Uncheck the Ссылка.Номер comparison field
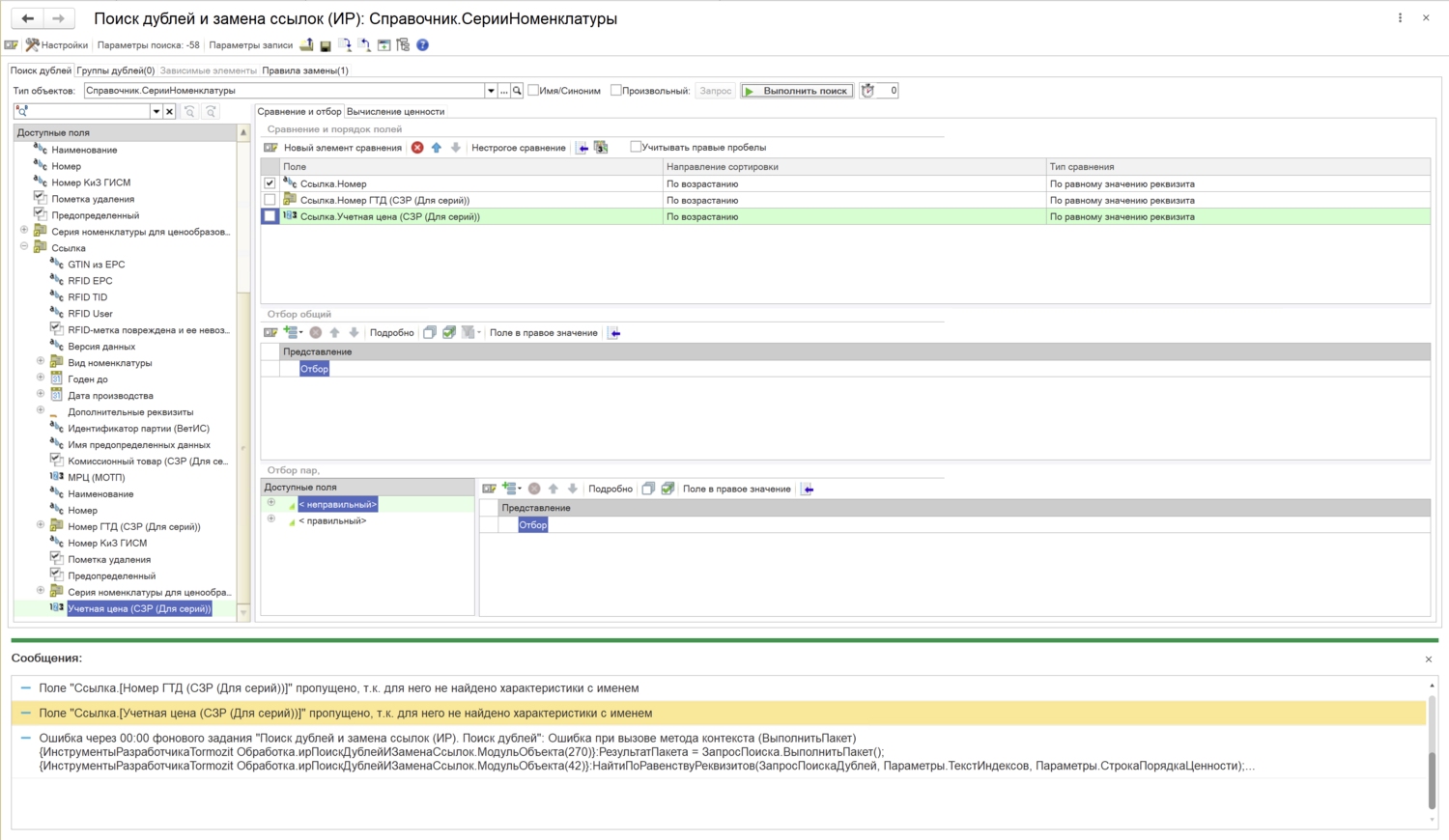This screenshot has height=840, width=1449. [x=270, y=183]
